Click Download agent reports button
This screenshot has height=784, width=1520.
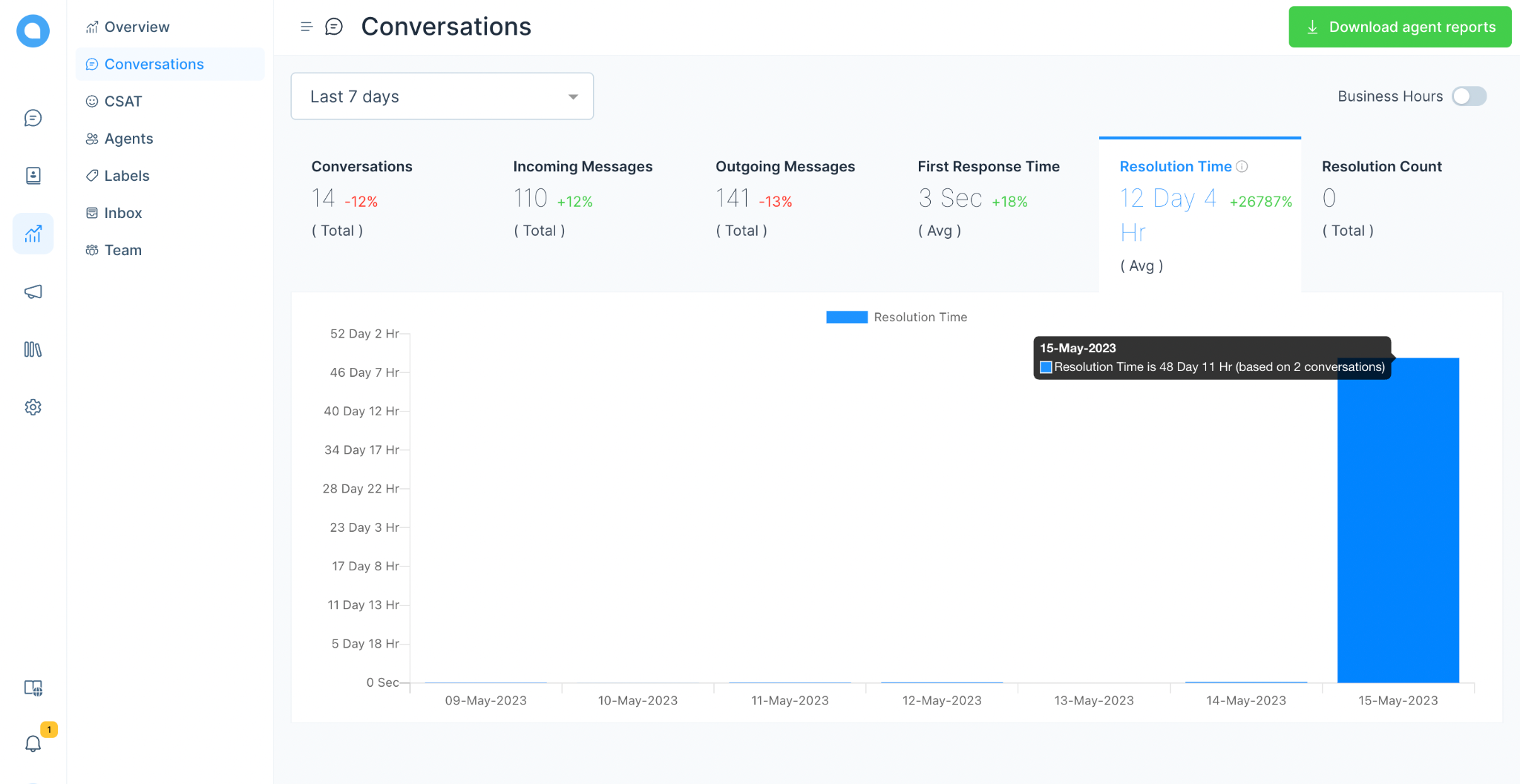tap(1400, 27)
